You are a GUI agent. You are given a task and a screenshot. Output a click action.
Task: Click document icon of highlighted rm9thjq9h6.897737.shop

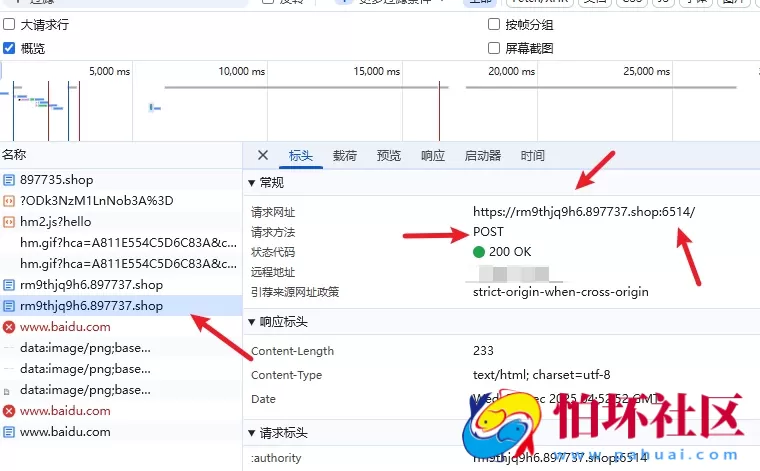pos(9,306)
